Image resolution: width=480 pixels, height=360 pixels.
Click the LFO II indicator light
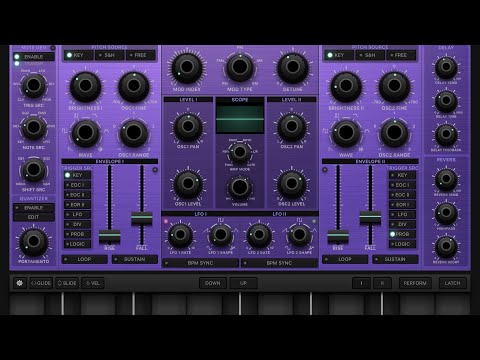(314, 221)
